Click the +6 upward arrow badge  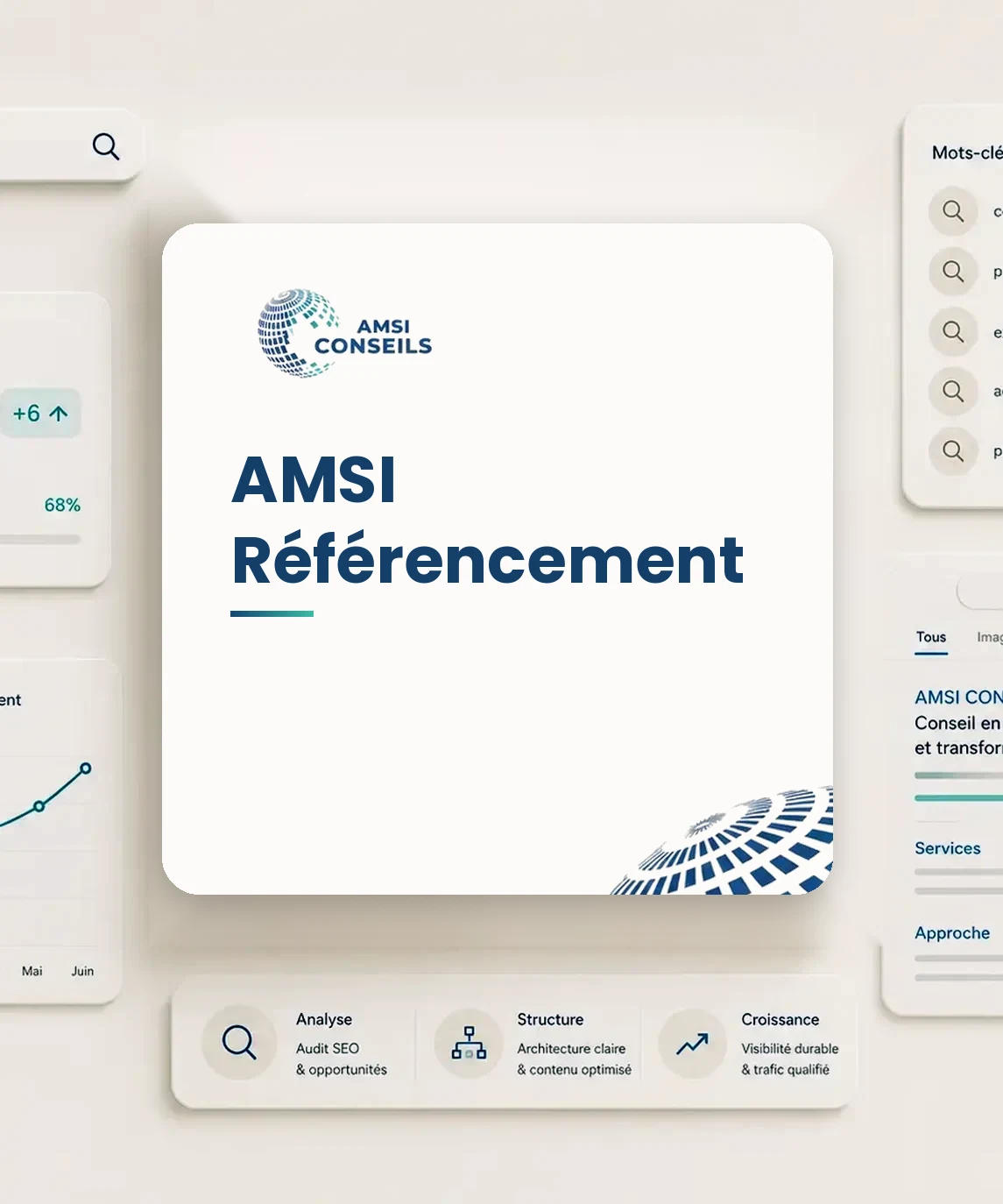click(x=40, y=414)
